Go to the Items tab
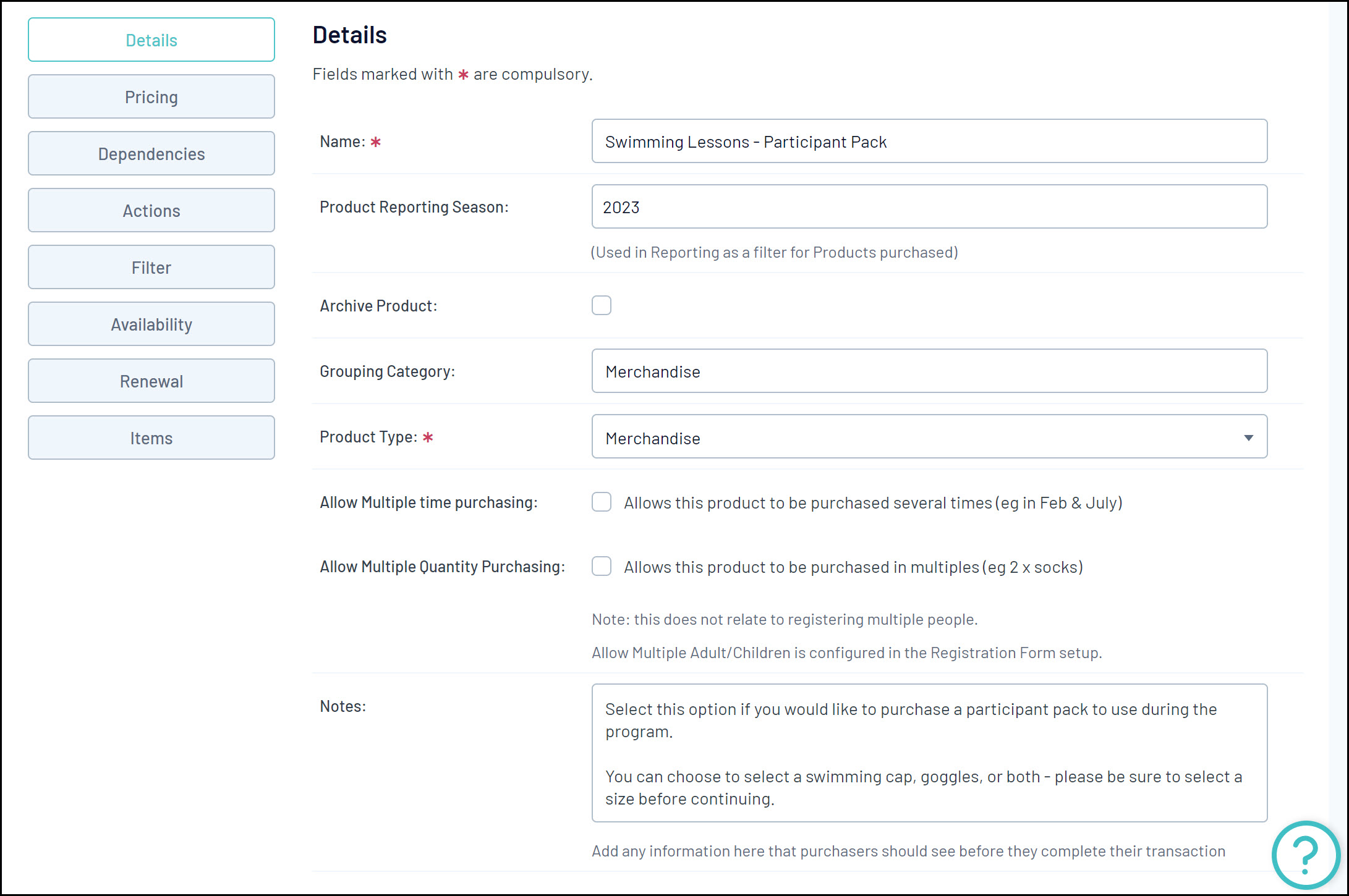This screenshot has width=1349, height=896. 151,438
